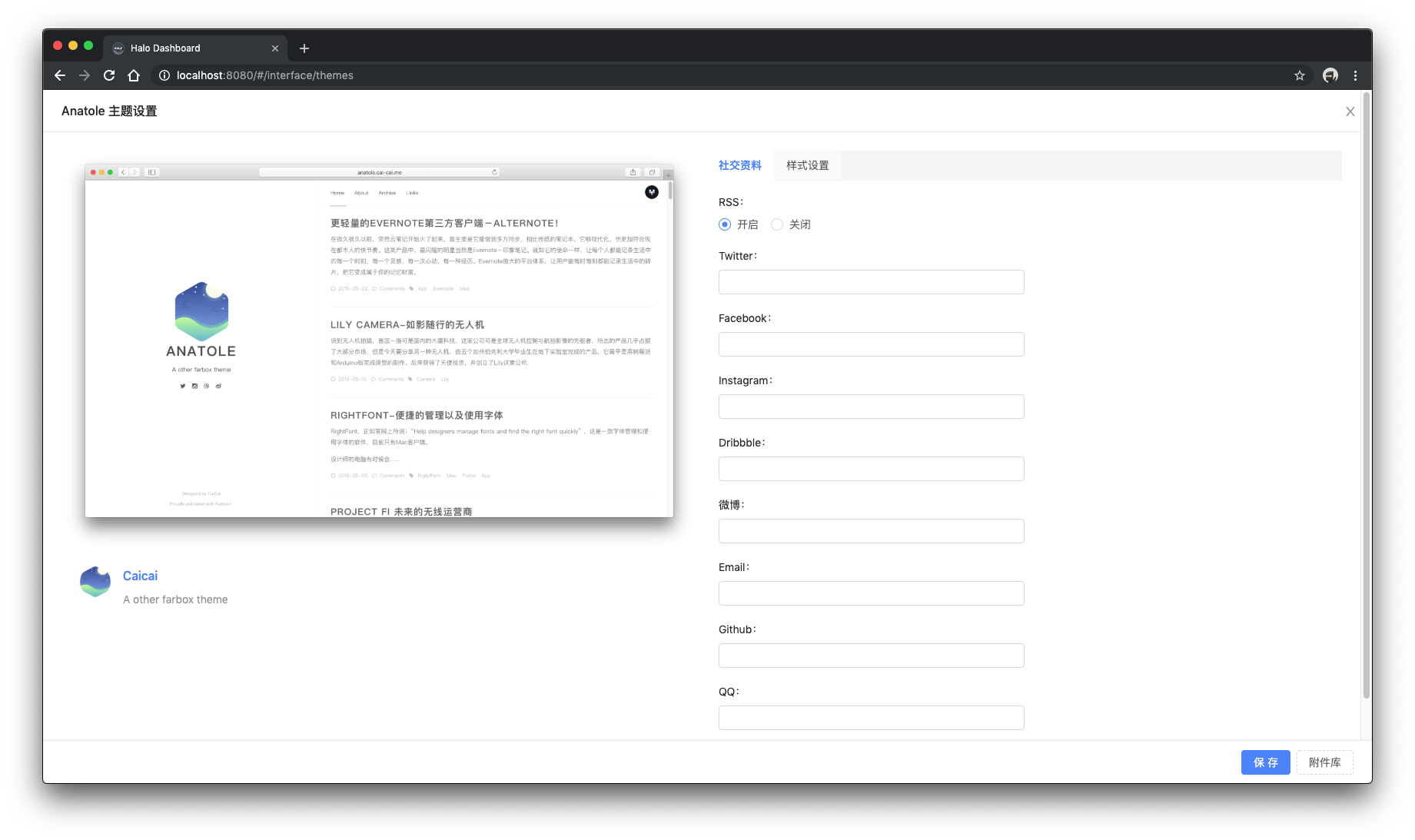Click the share icon in the preview browser toolbar

(633, 172)
